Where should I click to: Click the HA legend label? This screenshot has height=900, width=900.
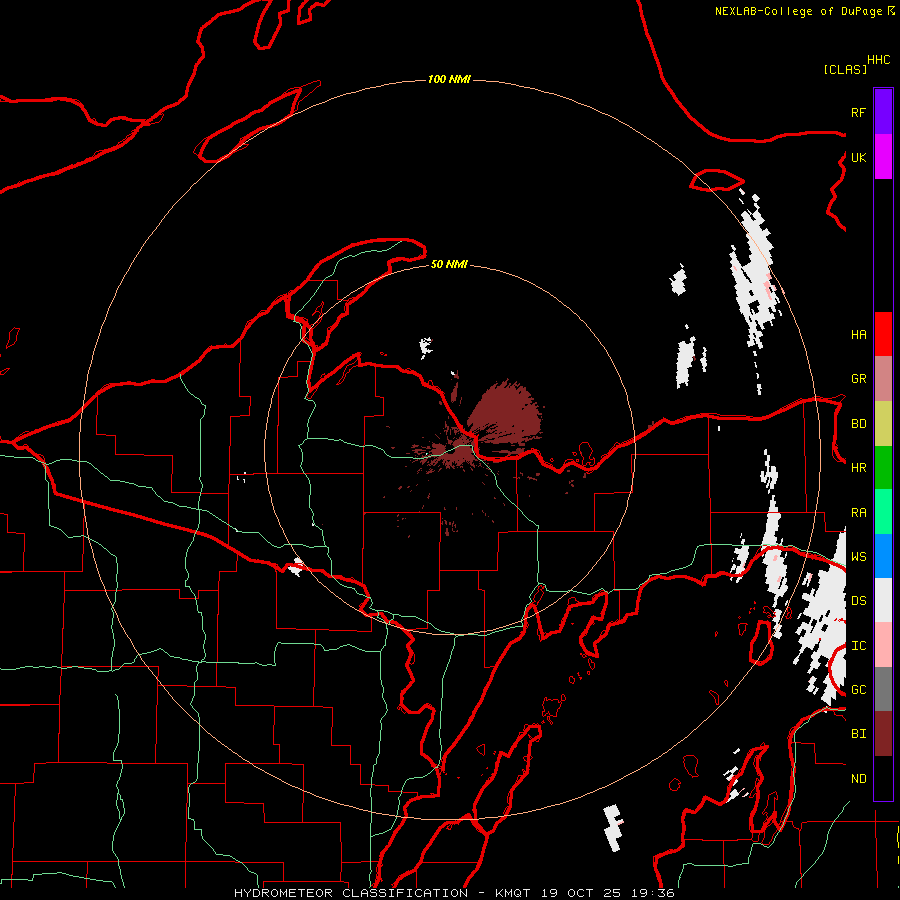(x=858, y=334)
